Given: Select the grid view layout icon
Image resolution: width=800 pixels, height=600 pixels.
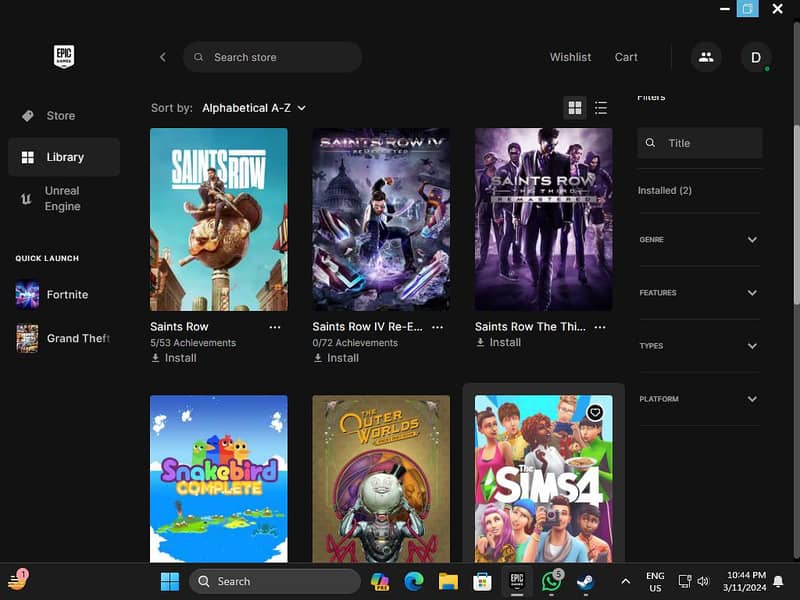Looking at the screenshot, I should [575, 107].
